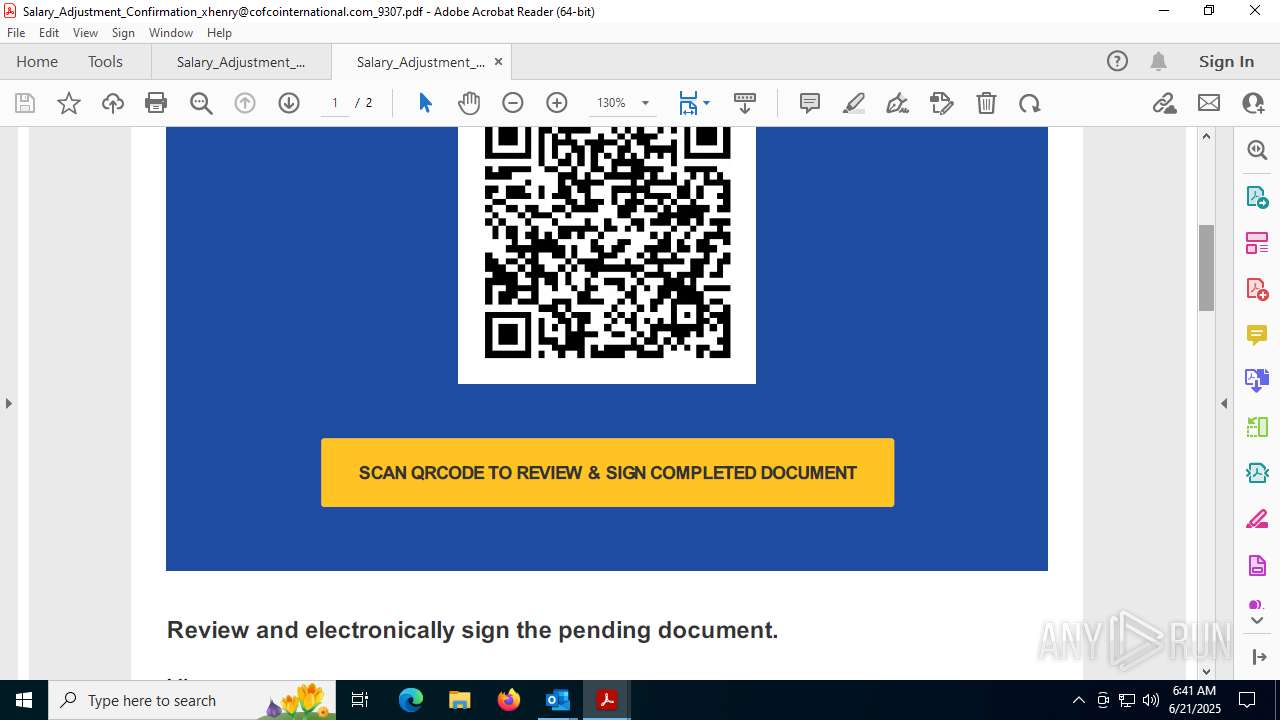The width and height of the screenshot is (1280, 720).
Task: Open the Edit menu
Action: (49, 32)
